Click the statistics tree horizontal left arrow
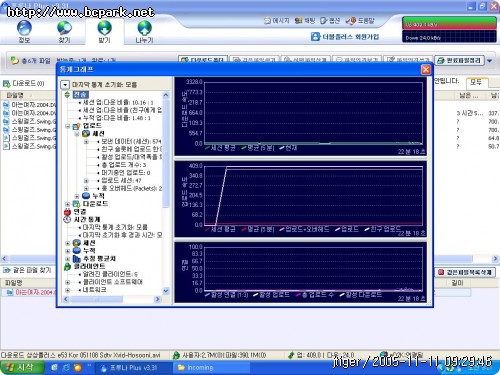500x375 pixels. tap(66, 299)
